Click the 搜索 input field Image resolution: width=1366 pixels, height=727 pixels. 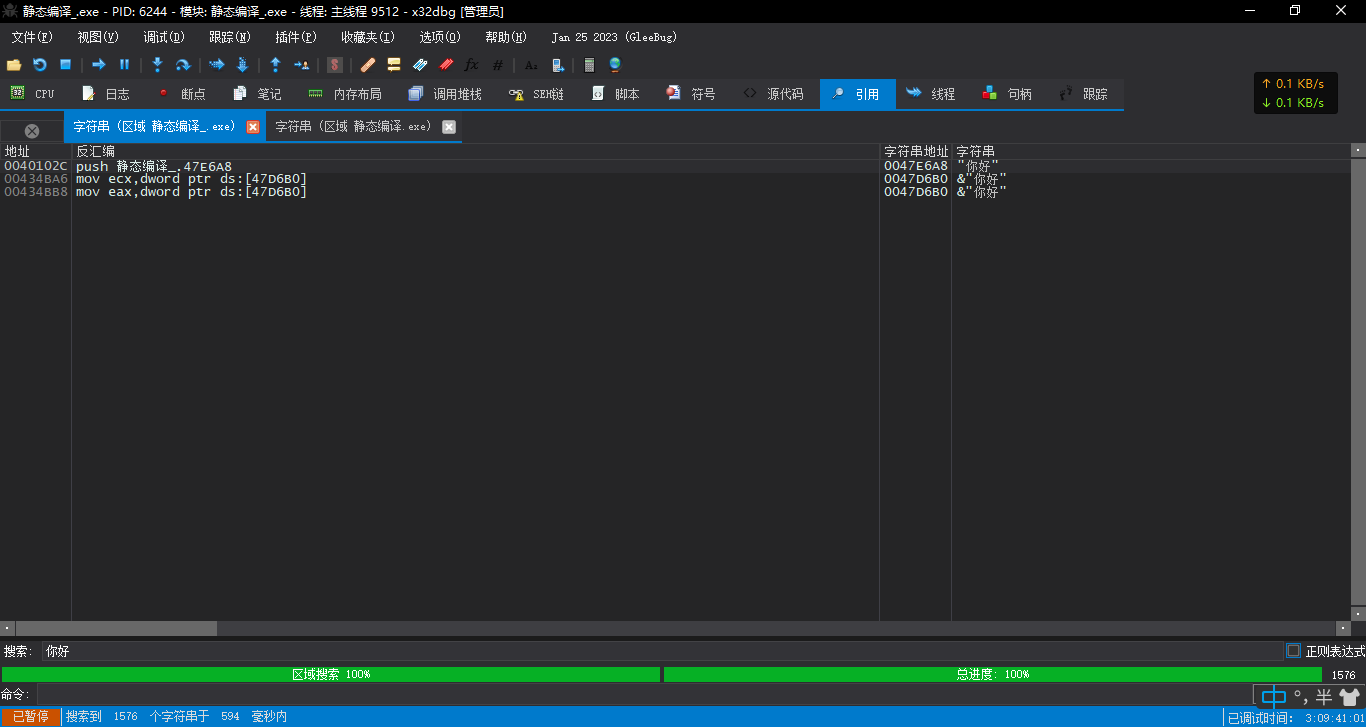[x=662, y=651]
